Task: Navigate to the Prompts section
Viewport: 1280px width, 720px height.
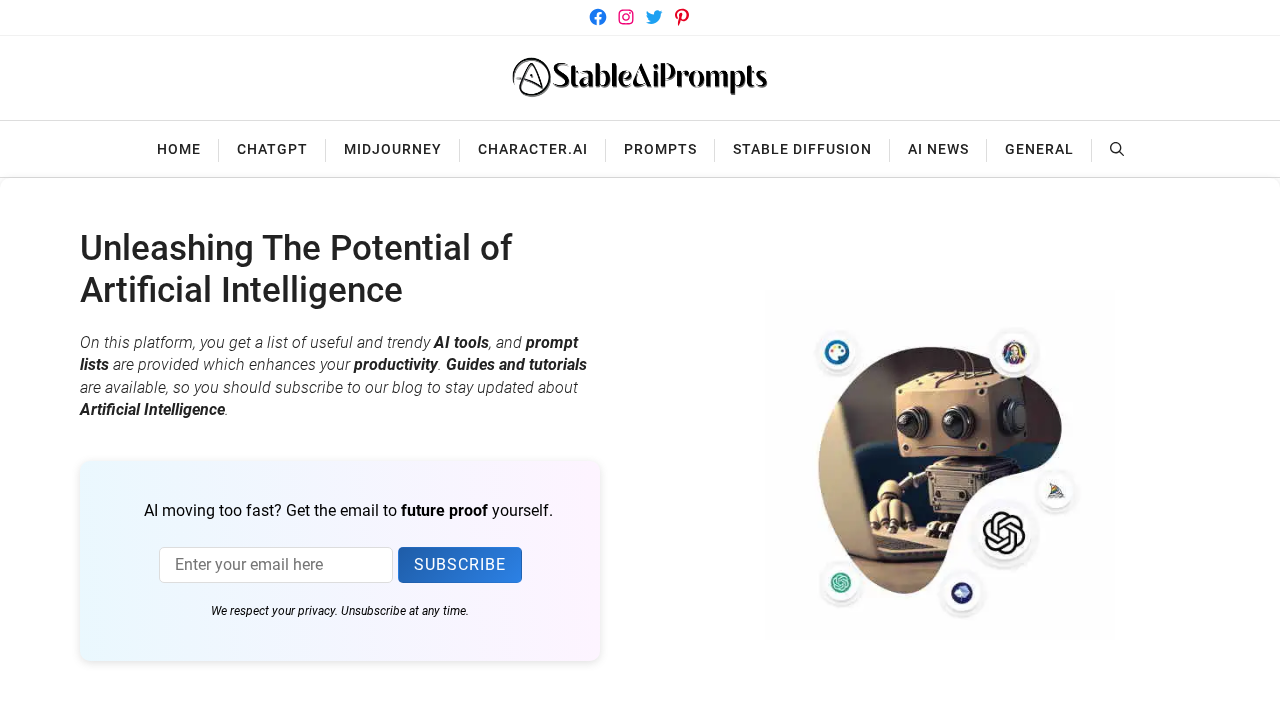Action: (x=660, y=149)
